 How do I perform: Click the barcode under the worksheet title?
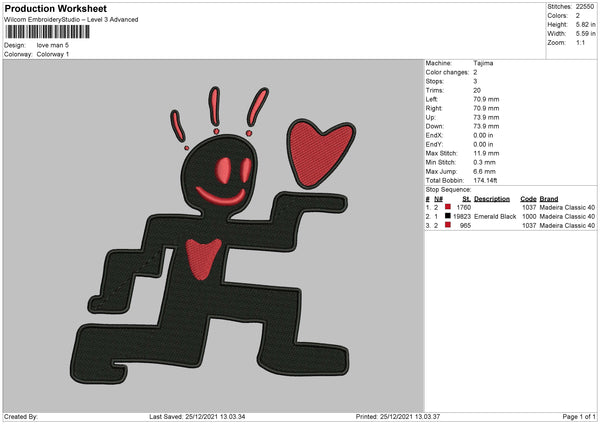click(x=47, y=32)
